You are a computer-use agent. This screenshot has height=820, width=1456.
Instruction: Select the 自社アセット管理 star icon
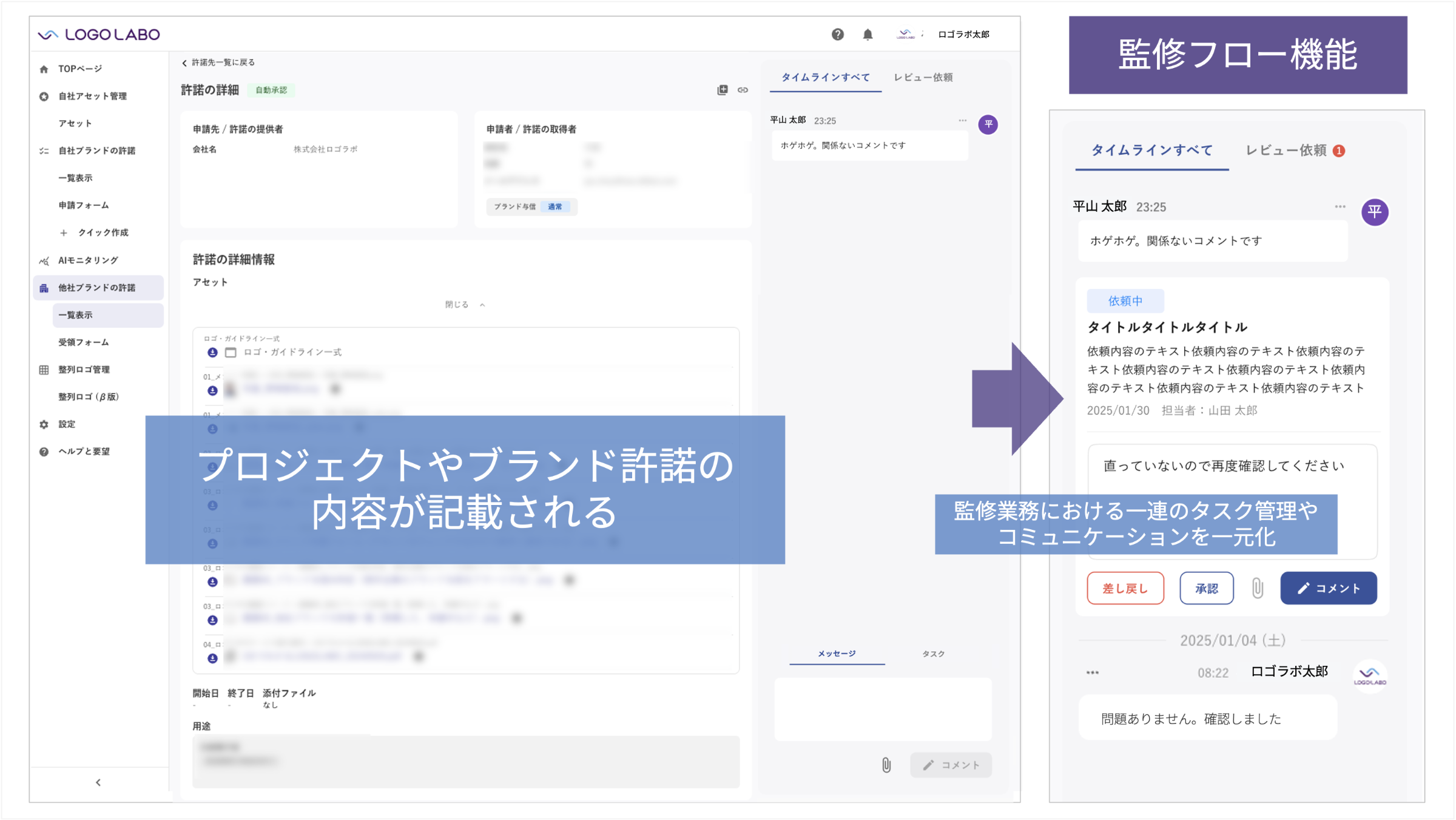(x=43, y=95)
